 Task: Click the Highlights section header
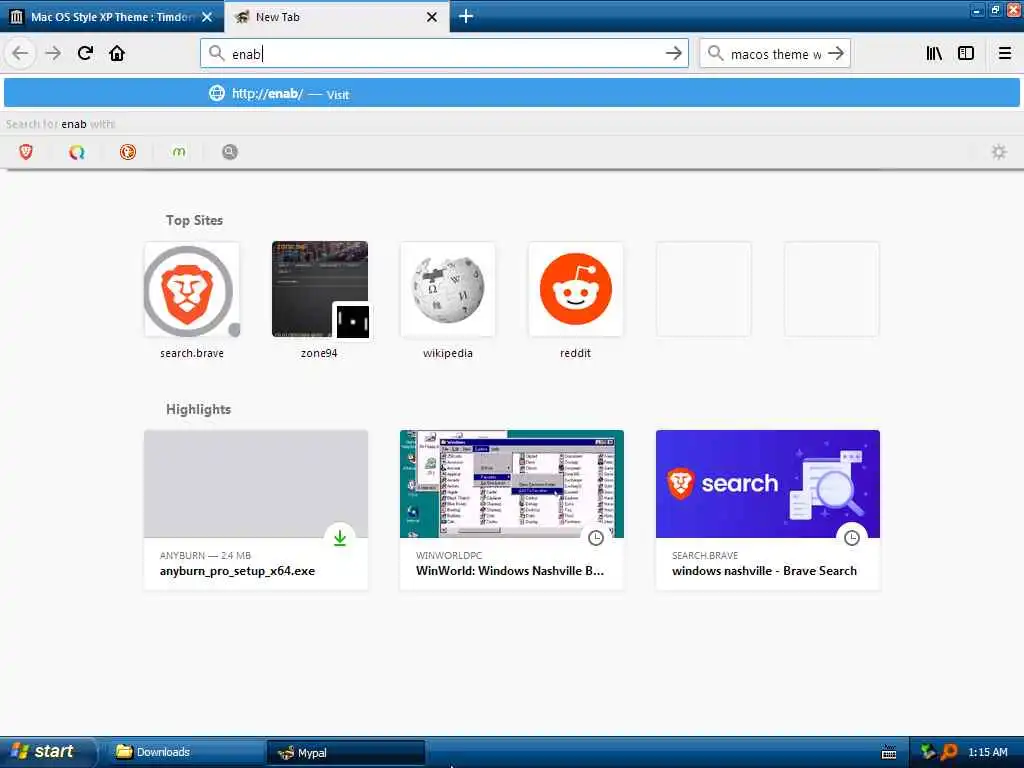point(198,409)
